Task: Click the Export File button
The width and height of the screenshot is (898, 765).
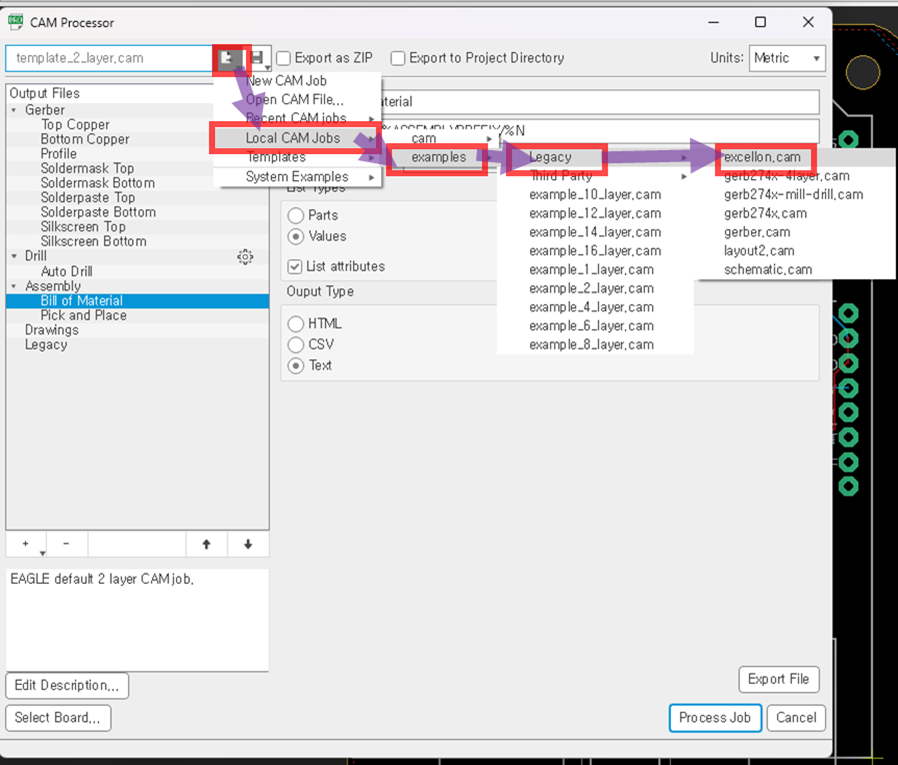Action: point(779,680)
